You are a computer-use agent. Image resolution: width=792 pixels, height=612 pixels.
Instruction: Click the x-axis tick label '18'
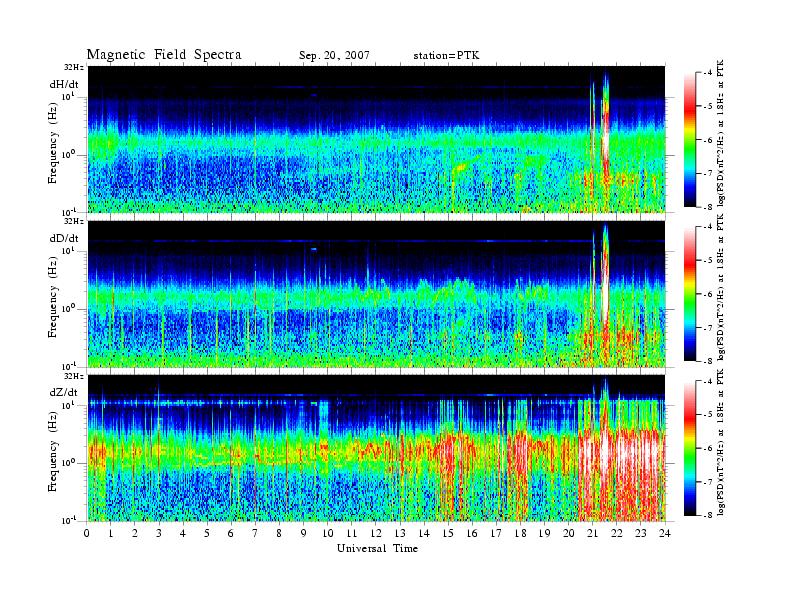click(520, 533)
